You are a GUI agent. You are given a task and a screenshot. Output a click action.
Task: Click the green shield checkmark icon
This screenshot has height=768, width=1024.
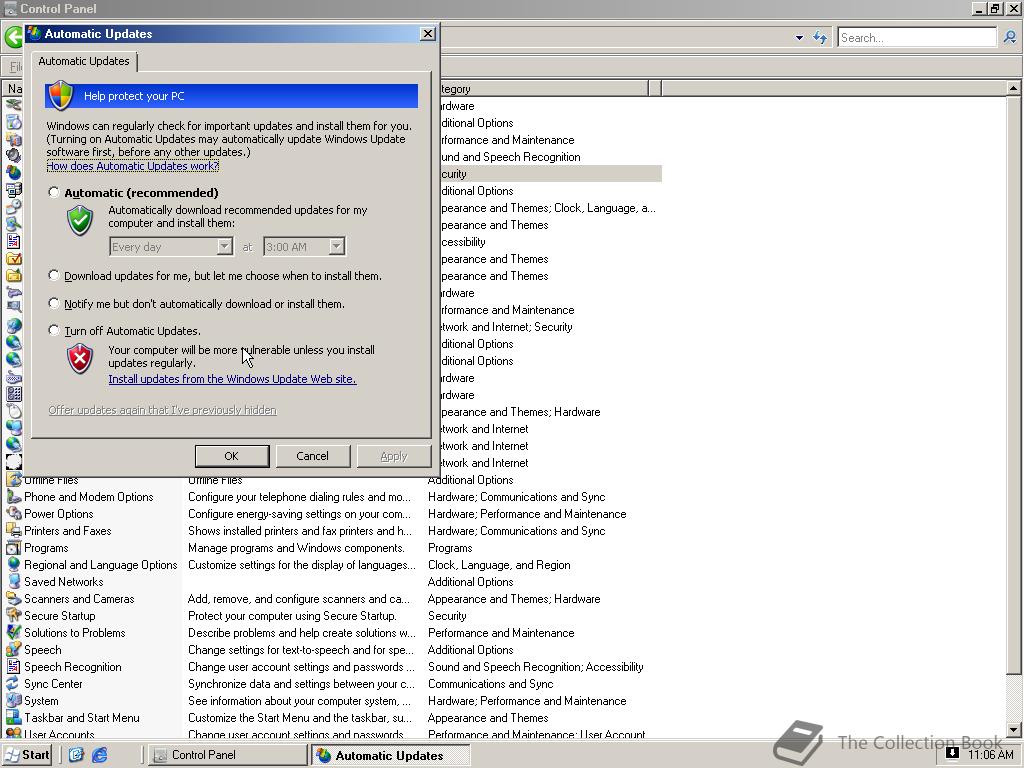[x=80, y=220]
